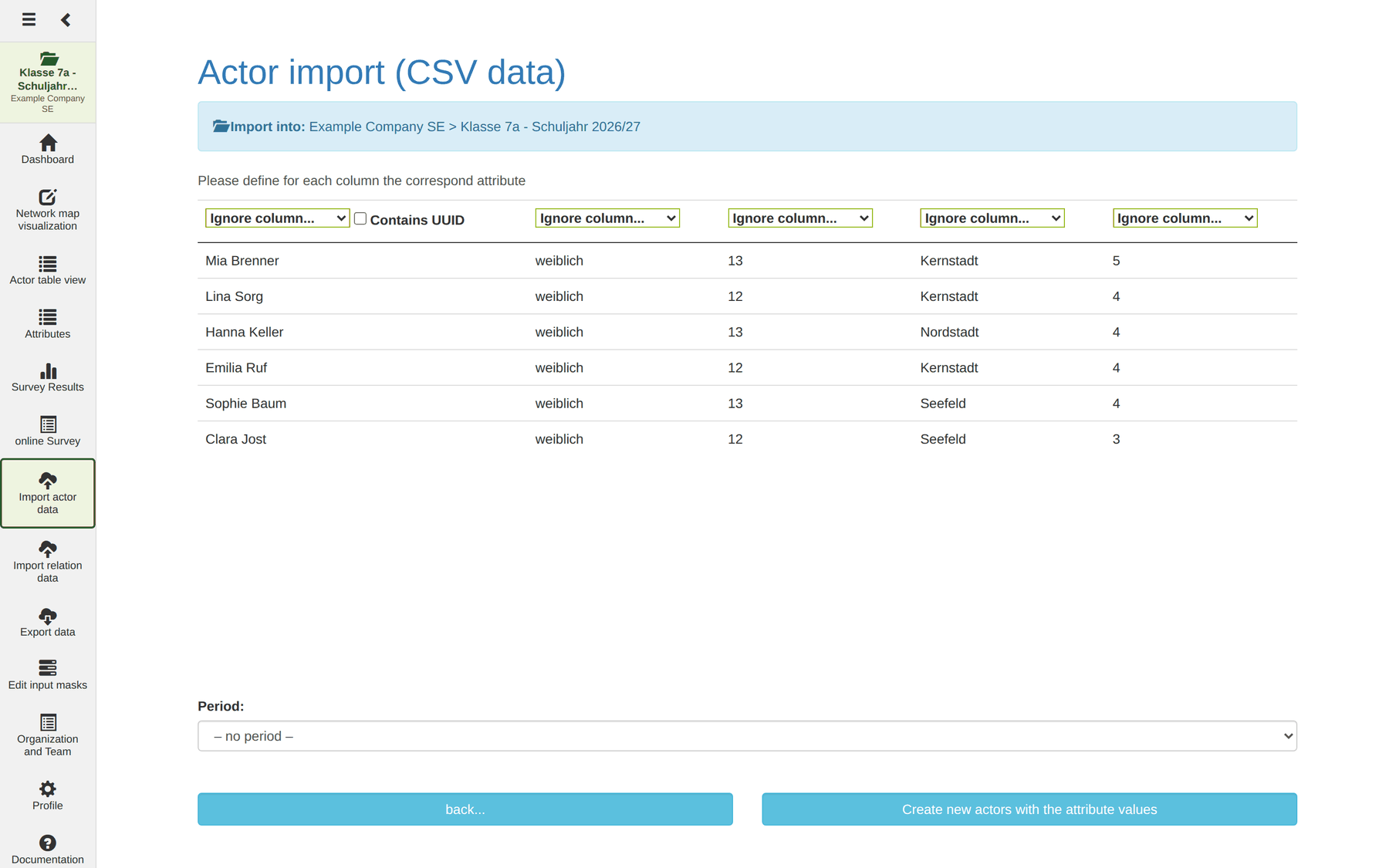
Task: Click Create new actors with attribute values
Action: click(1029, 809)
